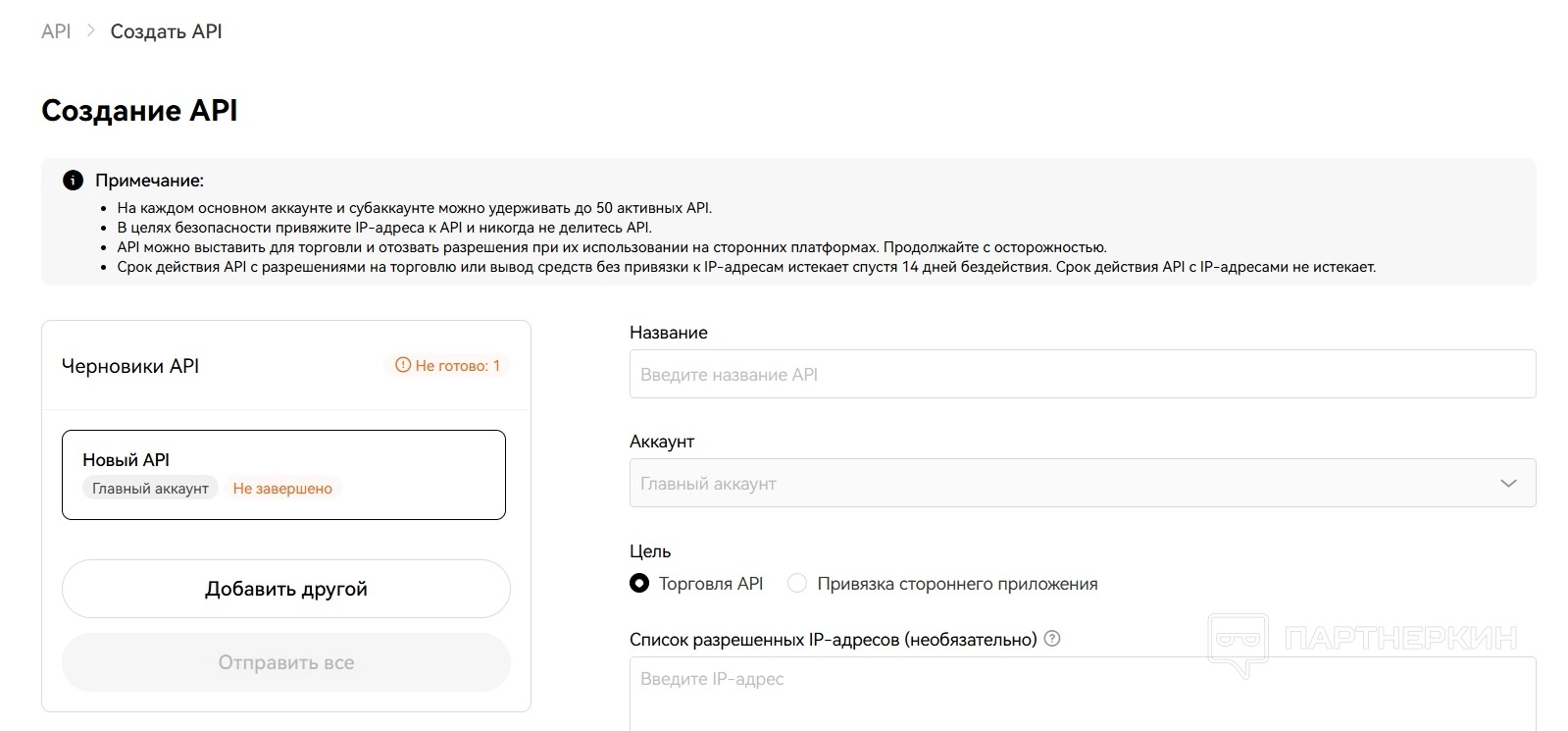1568x731 pixels.
Task: Click the Партнеркин watermark logo icon
Action: point(1238,643)
